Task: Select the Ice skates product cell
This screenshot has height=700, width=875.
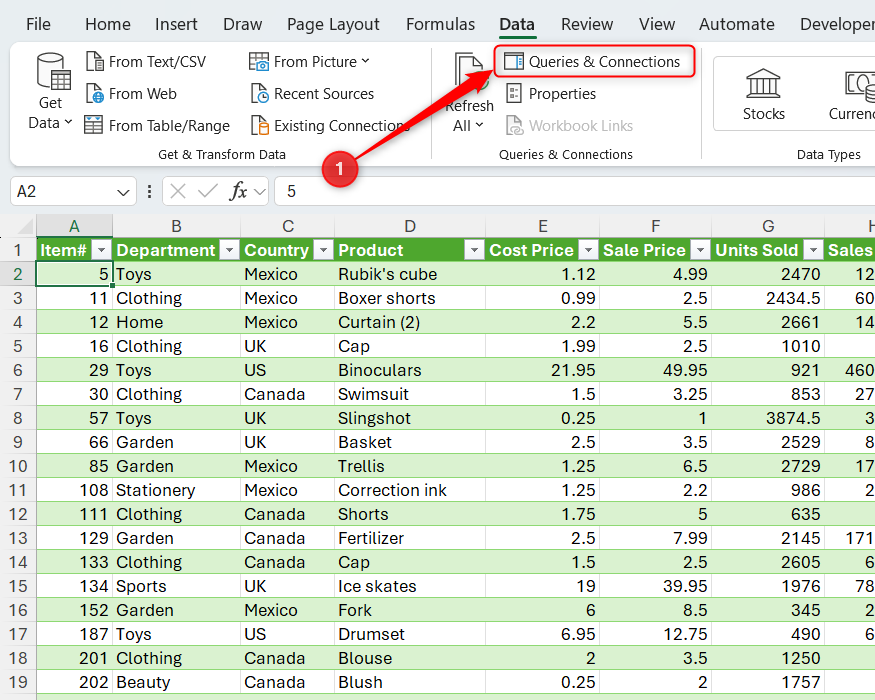Action: (410, 586)
